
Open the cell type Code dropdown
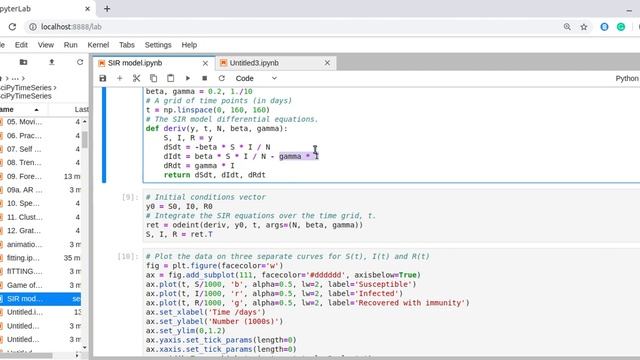pyautogui.click(x=256, y=78)
